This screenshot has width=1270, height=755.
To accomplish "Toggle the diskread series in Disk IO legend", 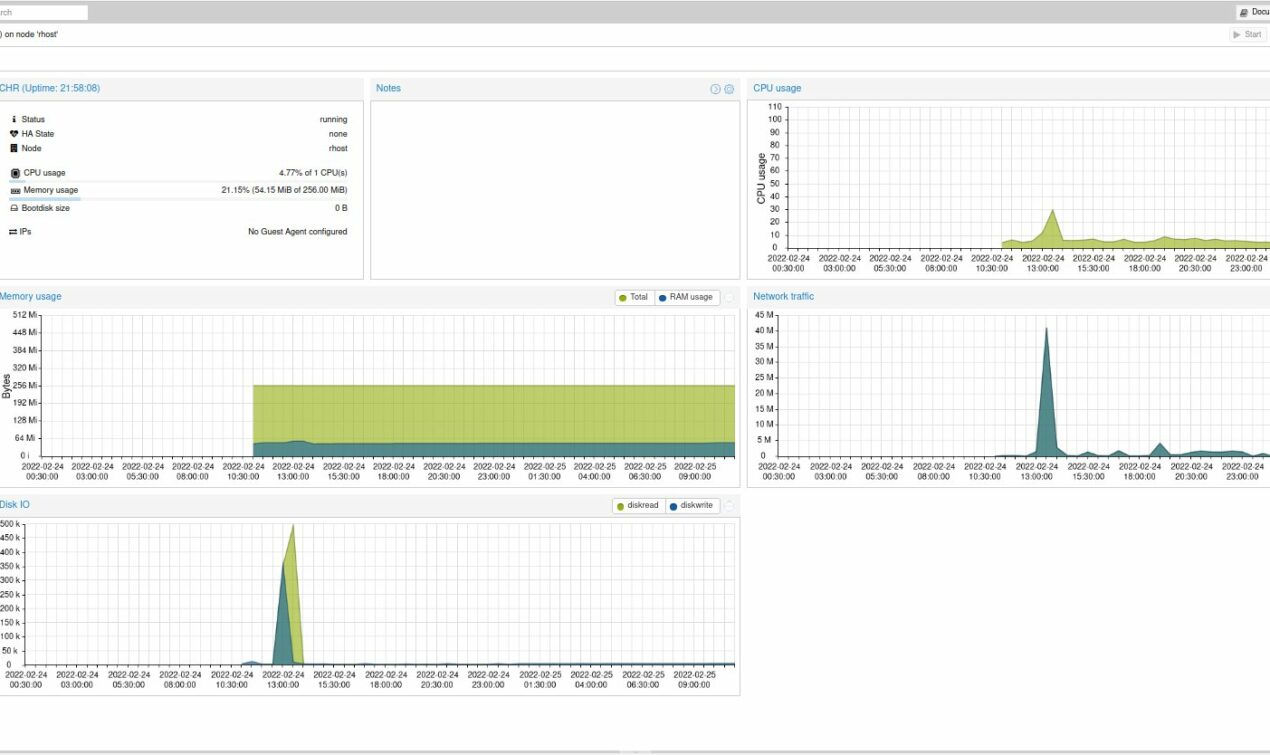I will (638, 506).
